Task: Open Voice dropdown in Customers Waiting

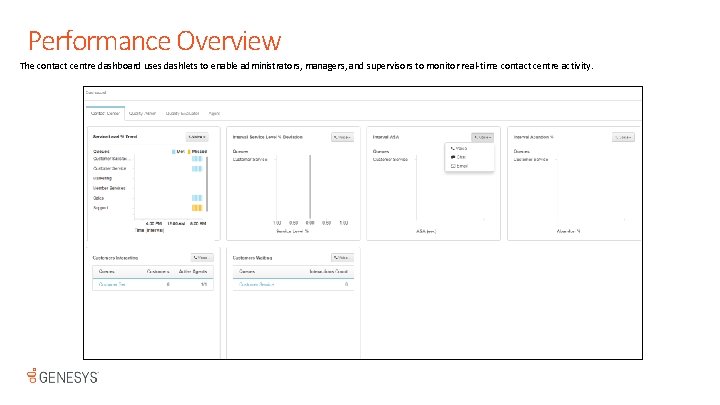Action: pyautogui.click(x=343, y=258)
